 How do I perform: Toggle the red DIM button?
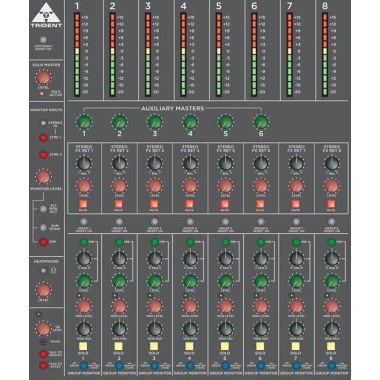43,242
